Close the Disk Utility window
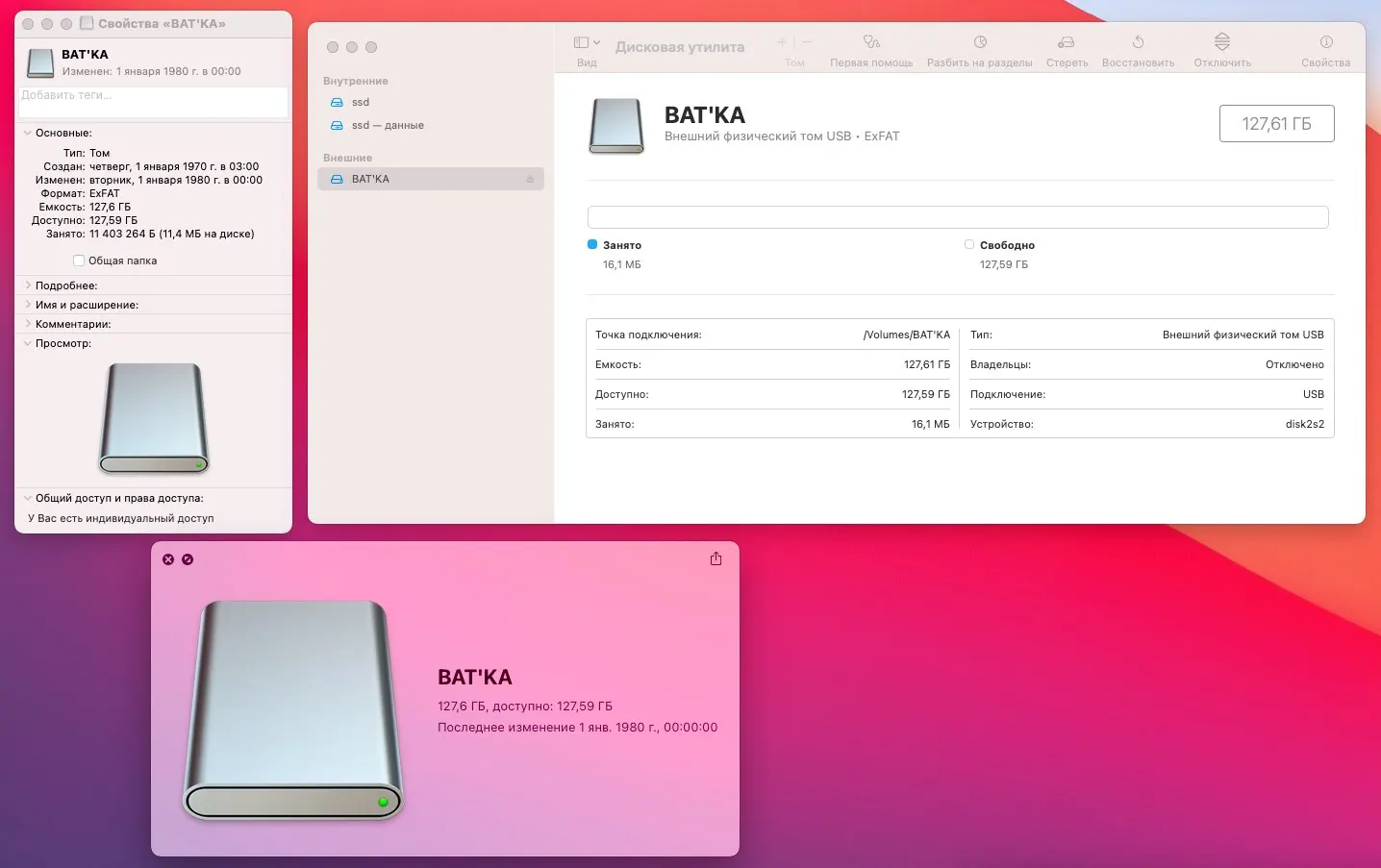Image resolution: width=1381 pixels, height=868 pixels. 333,47
